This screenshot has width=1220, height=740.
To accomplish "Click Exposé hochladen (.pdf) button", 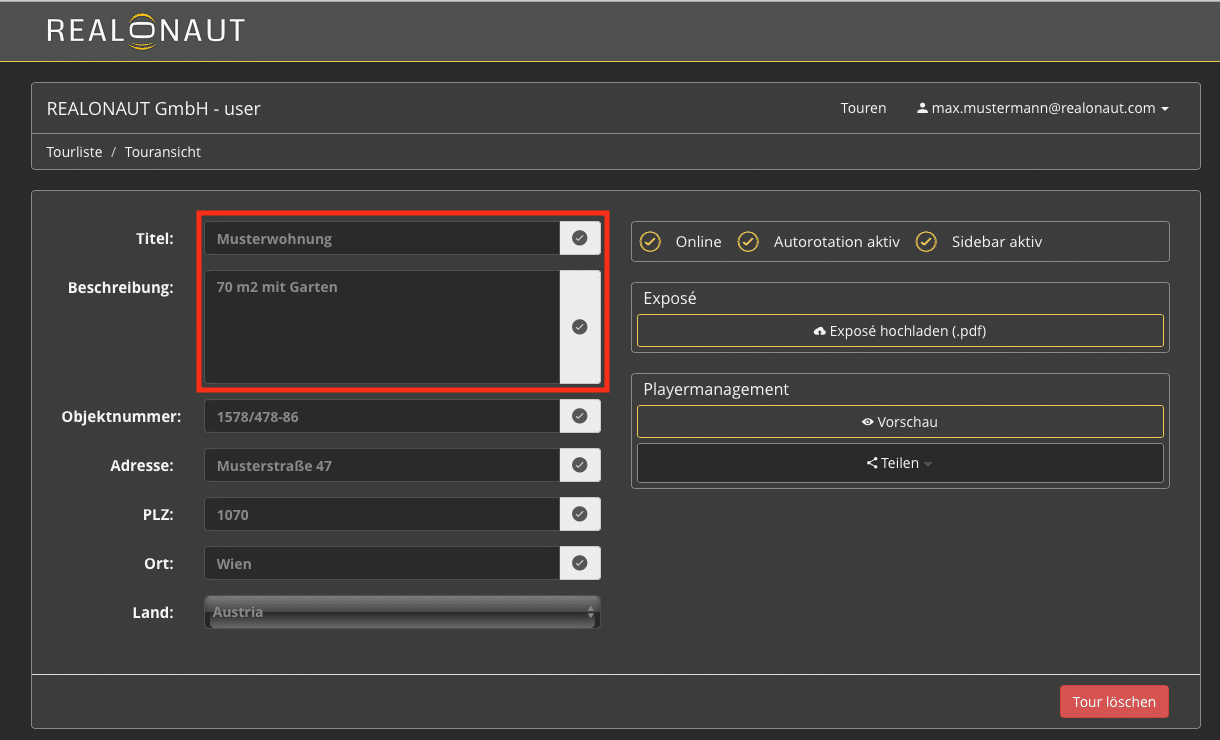I will click(x=900, y=331).
